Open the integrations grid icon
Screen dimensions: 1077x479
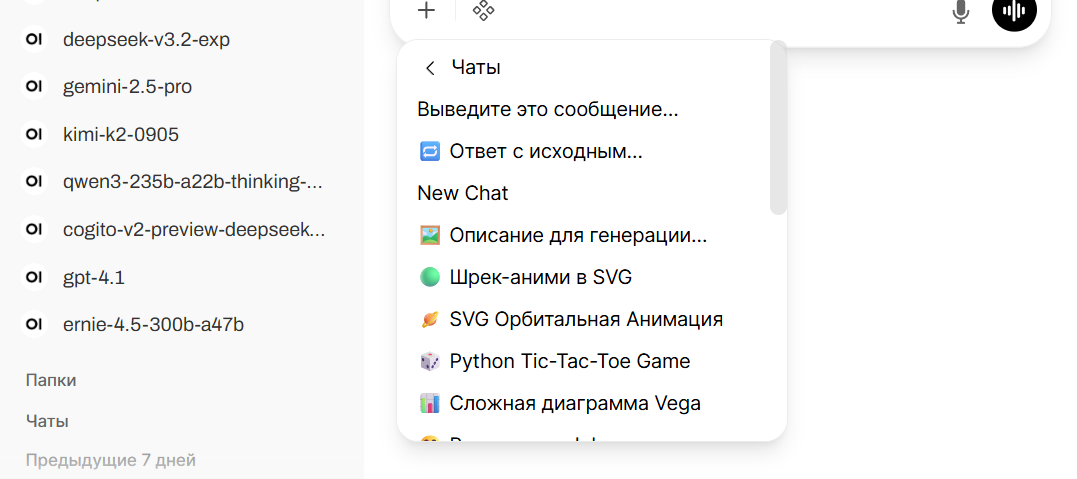[x=484, y=10]
